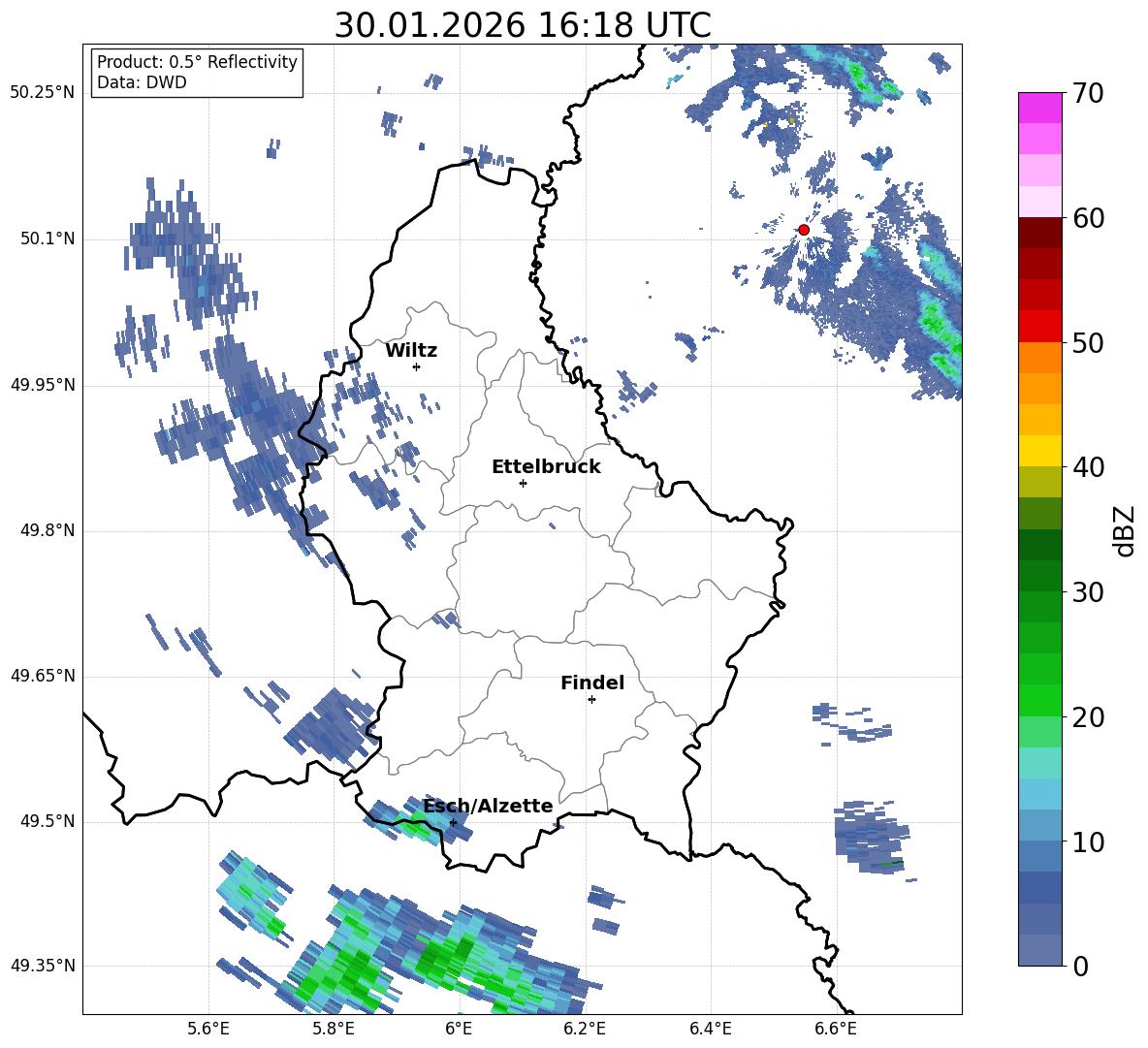Click the 49.95°N latitude tick label

(x=43, y=385)
